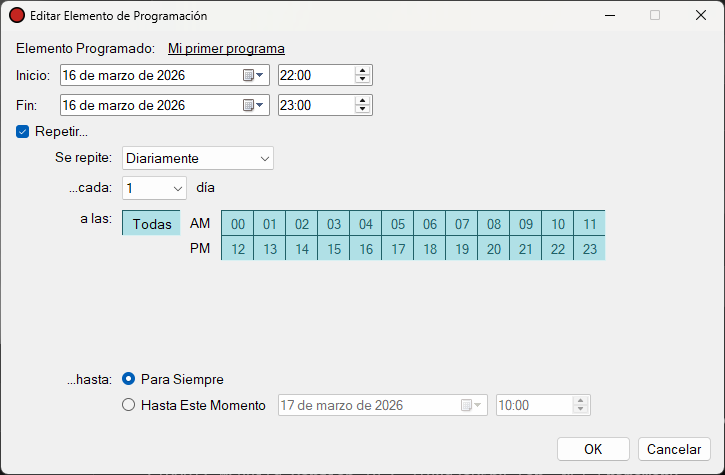The image size is (725, 475).
Task: Toggle hour 17 in the PM row
Action: point(398,248)
